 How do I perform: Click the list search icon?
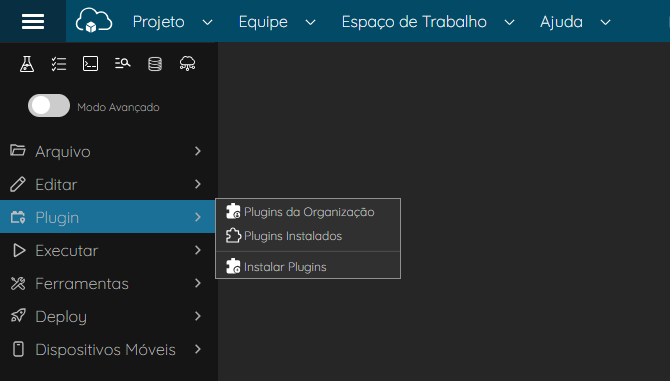tap(123, 64)
